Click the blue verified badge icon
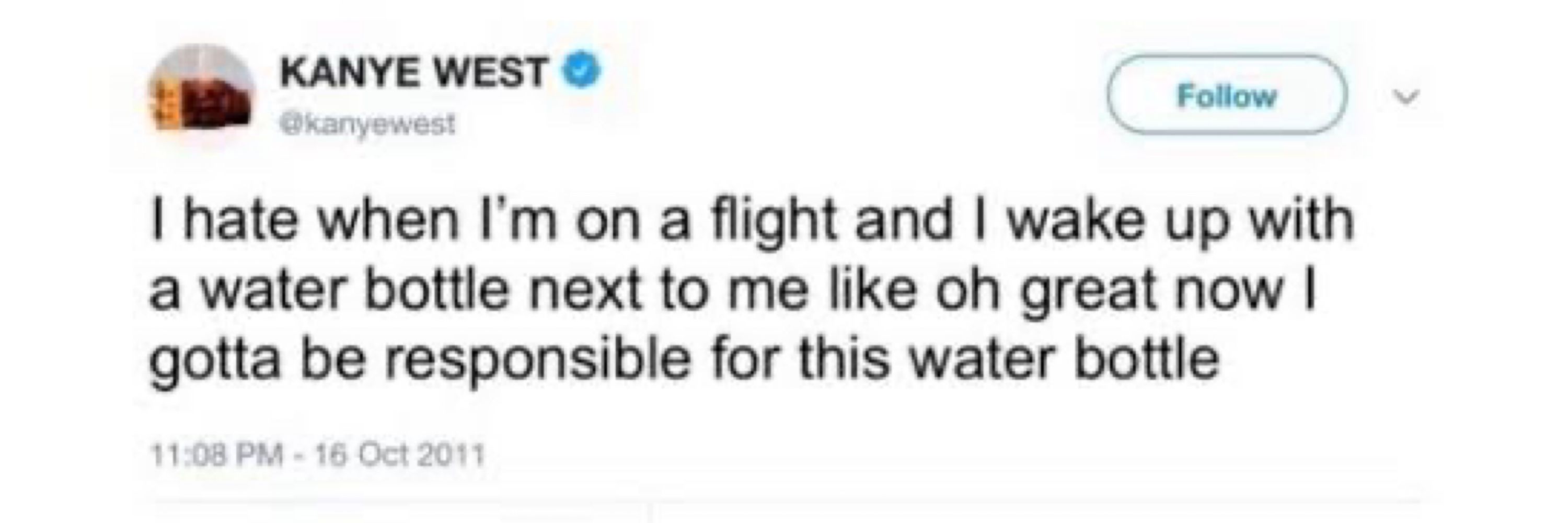 pyautogui.click(x=584, y=71)
